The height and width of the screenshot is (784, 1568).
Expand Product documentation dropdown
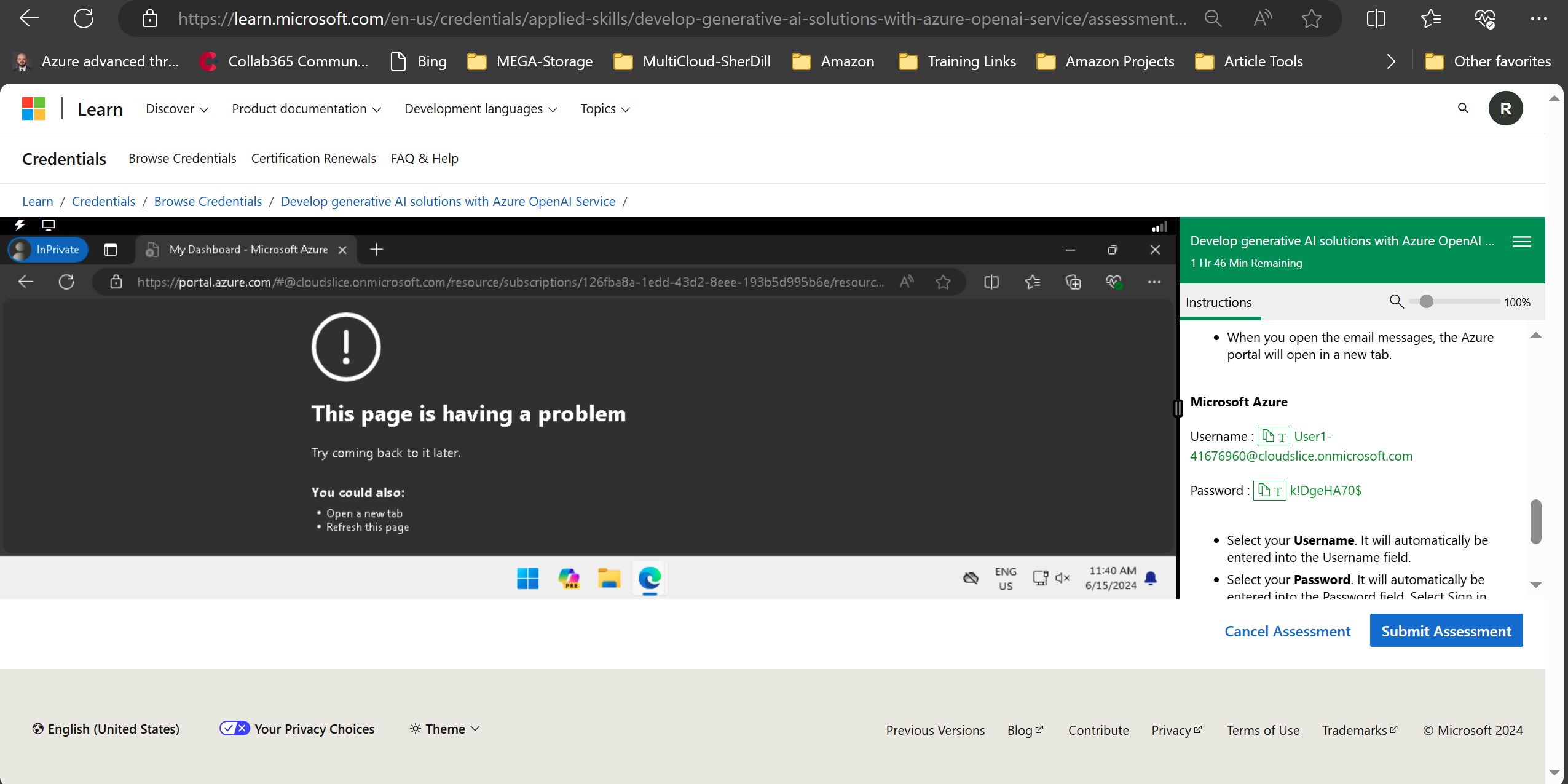pyautogui.click(x=306, y=109)
